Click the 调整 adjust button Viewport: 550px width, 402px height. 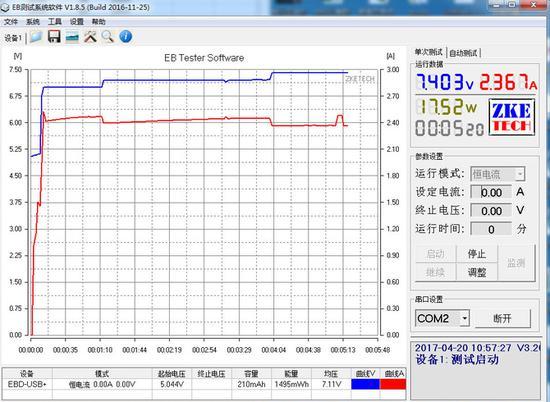[x=477, y=272]
